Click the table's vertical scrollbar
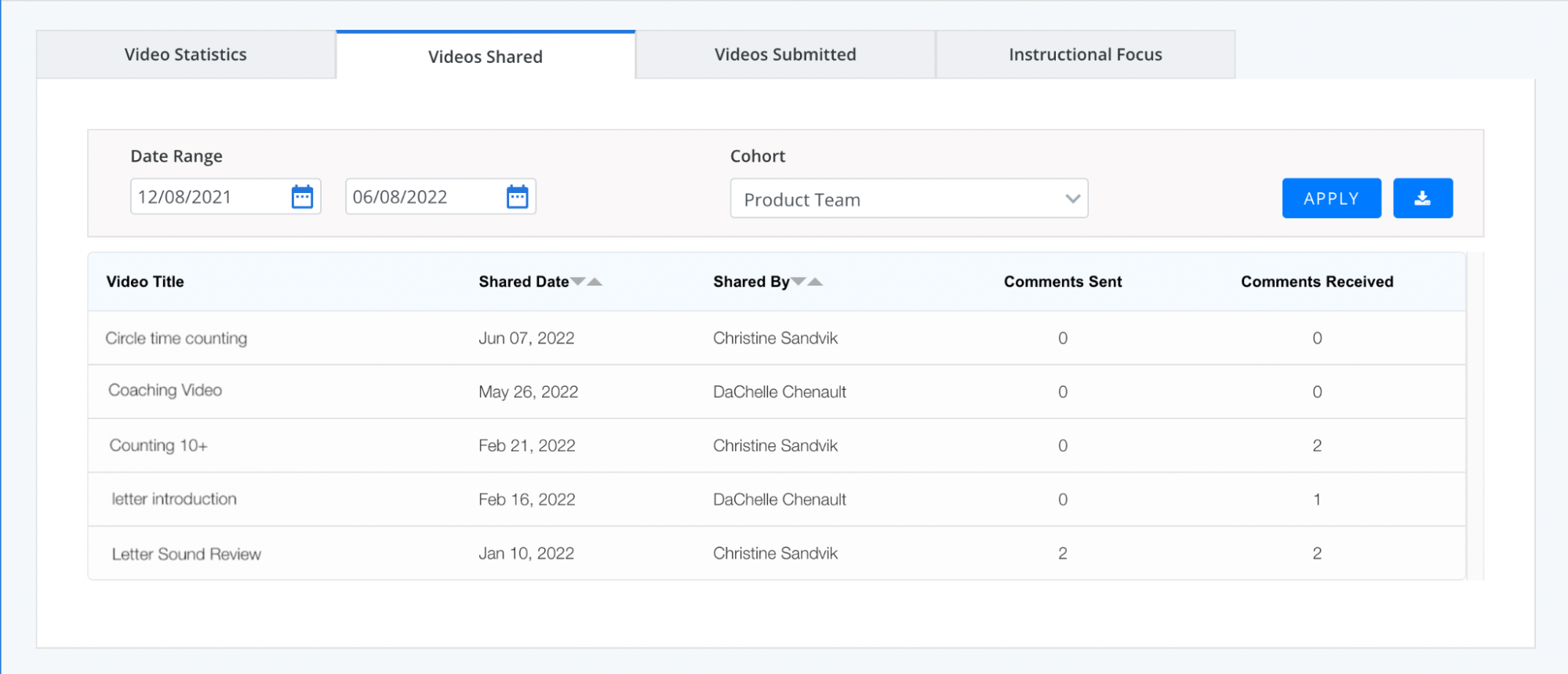Image resolution: width=1568 pixels, height=674 pixels. click(1475, 416)
